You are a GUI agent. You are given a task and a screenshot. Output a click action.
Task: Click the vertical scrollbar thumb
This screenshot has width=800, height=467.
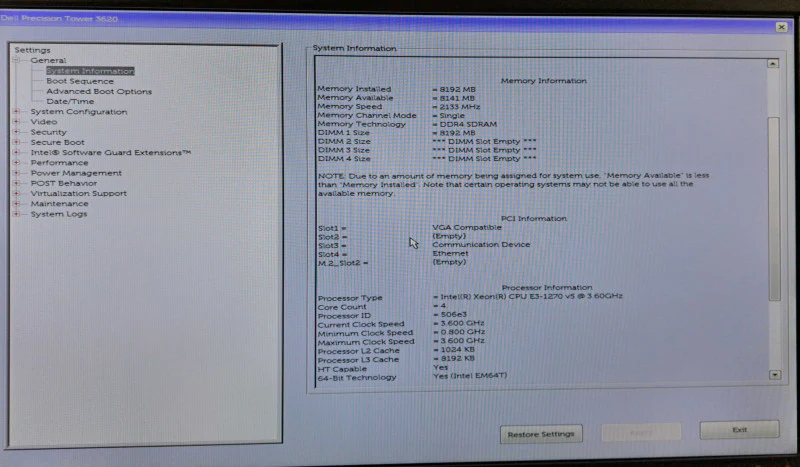(774, 209)
